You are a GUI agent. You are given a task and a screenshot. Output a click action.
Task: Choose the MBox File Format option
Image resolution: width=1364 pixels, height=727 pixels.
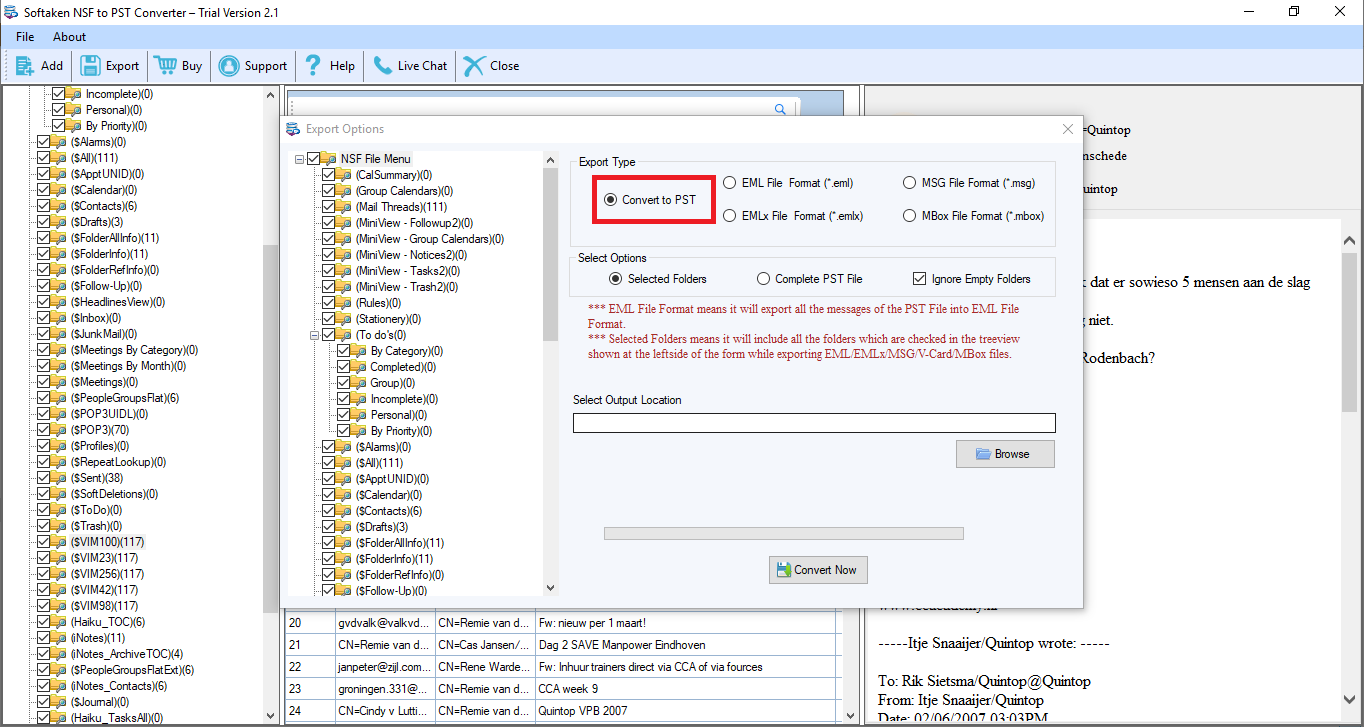909,215
